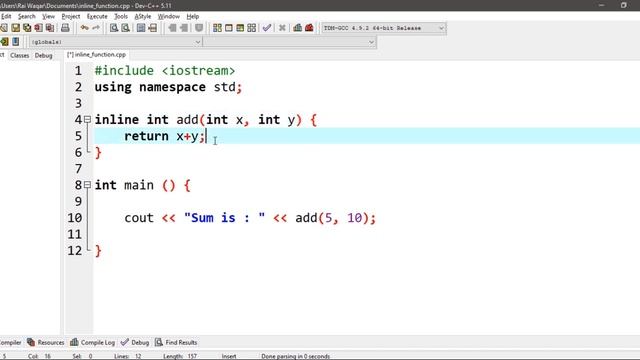Click the Stop execution X icon
Image resolution: width=640 pixels, height=360 pixels.
[282, 28]
